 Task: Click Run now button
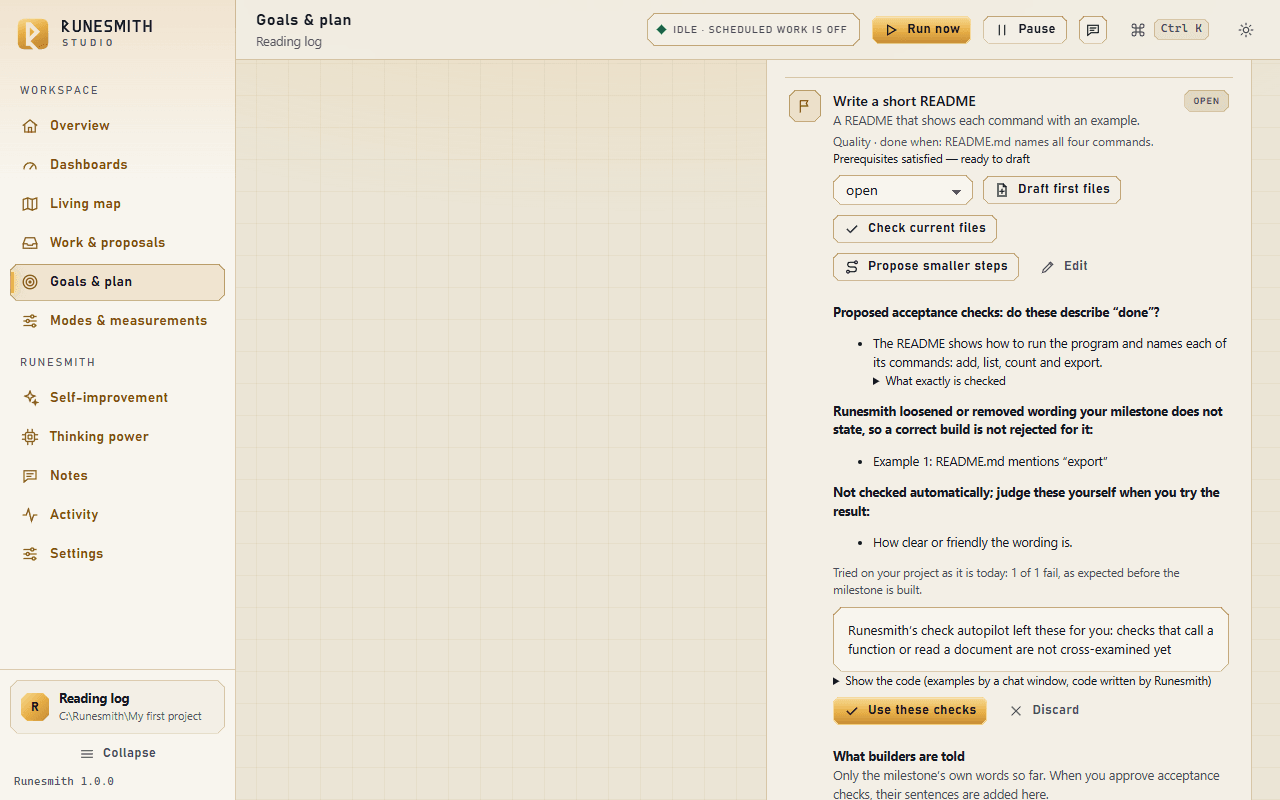pyautogui.click(x=922, y=30)
